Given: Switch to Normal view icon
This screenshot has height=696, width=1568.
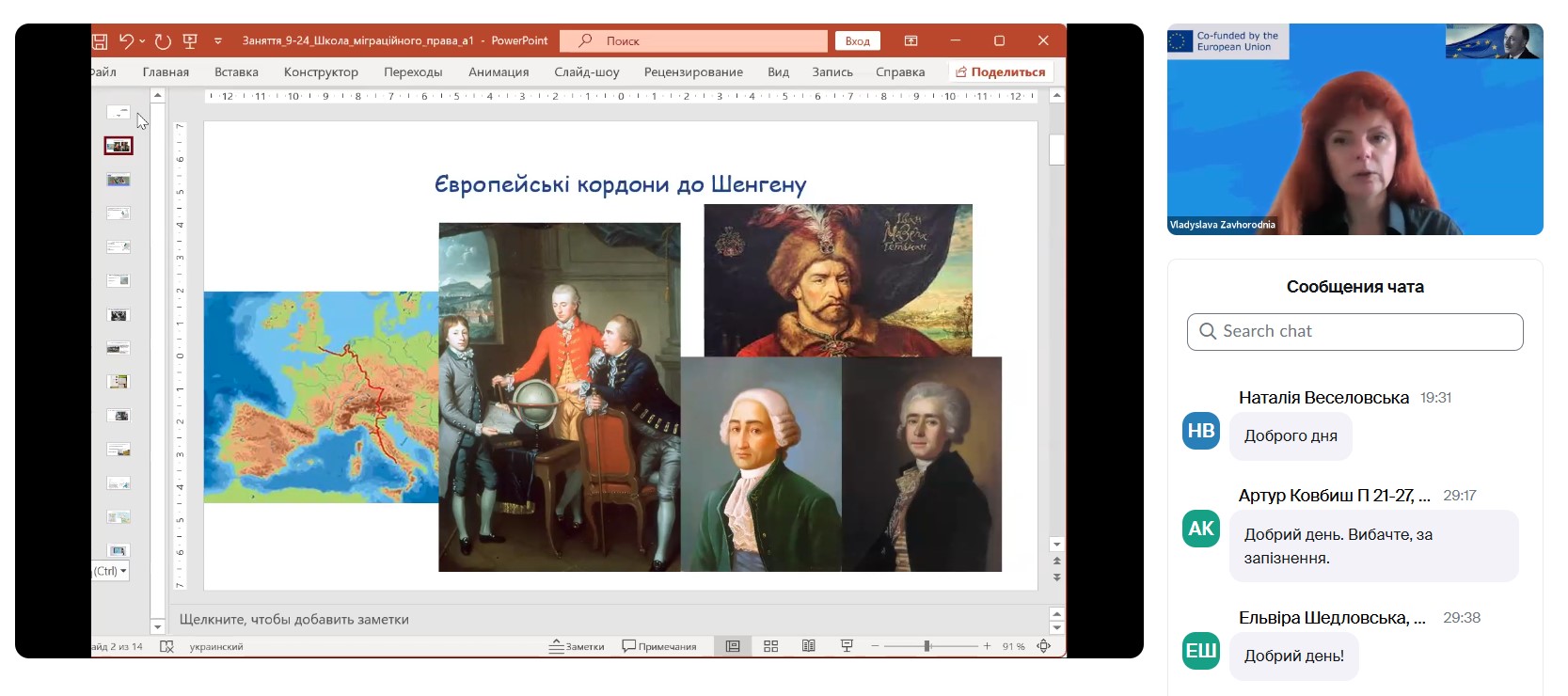Looking at the screenshot, I should click(733, 646).
